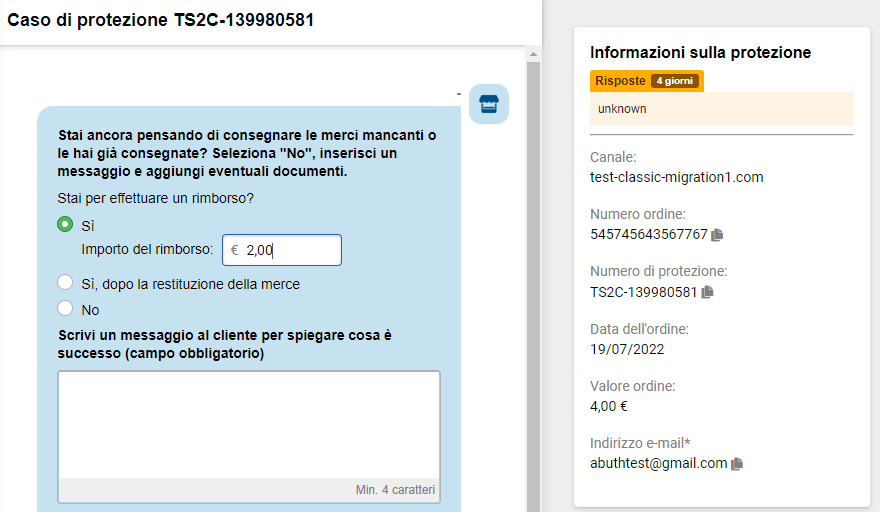This screenshot has height=512, width=880.
Task: Click the order date 19/07/2022
Action: 627,349
